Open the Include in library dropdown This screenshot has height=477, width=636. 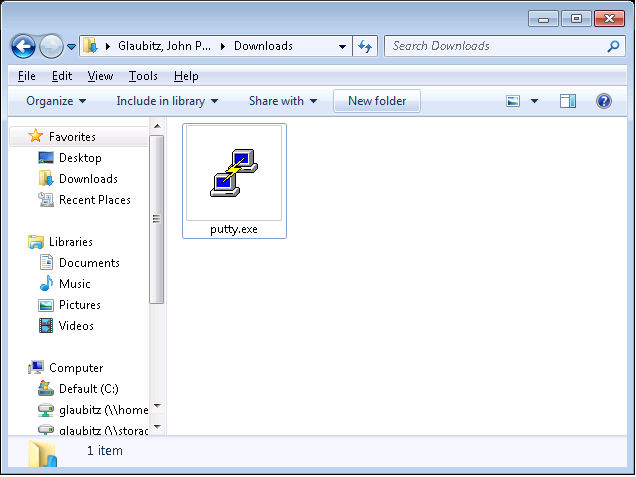(167, 101)
